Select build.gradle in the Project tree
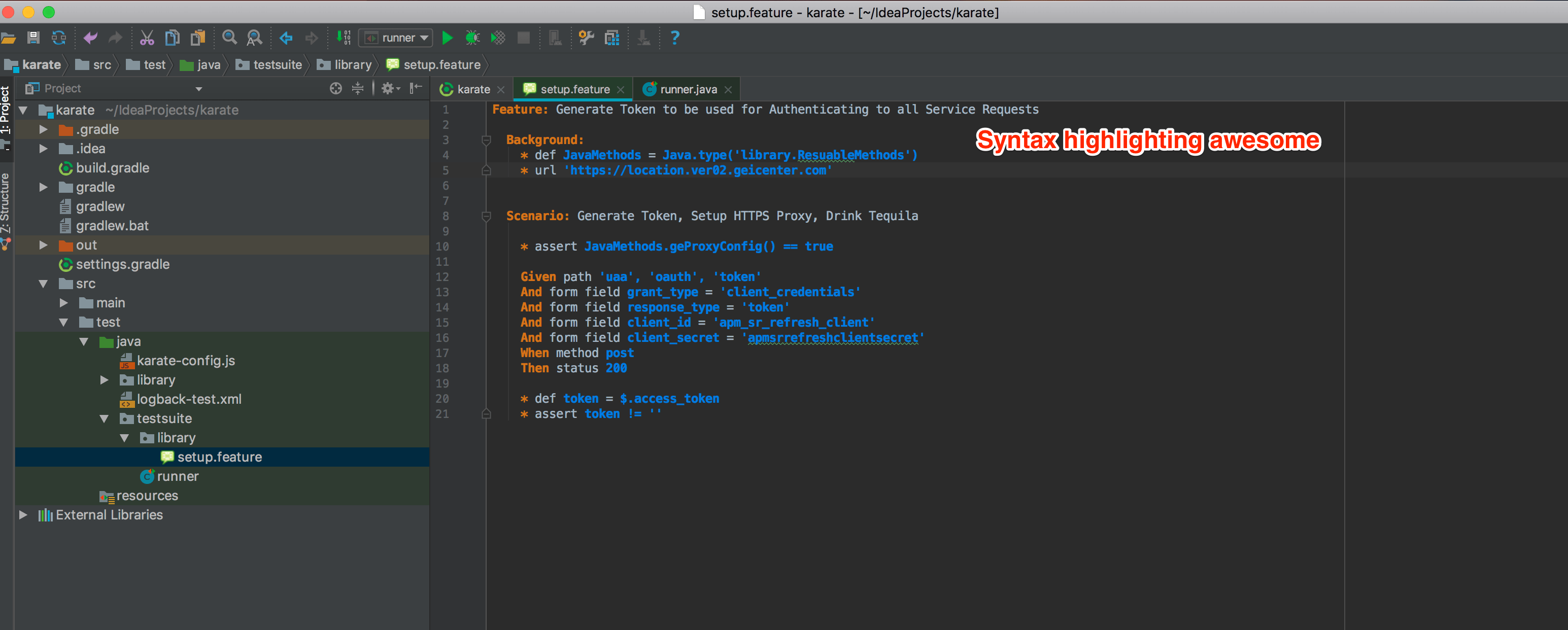The image size is (1568, 630). tap(113, 168)
